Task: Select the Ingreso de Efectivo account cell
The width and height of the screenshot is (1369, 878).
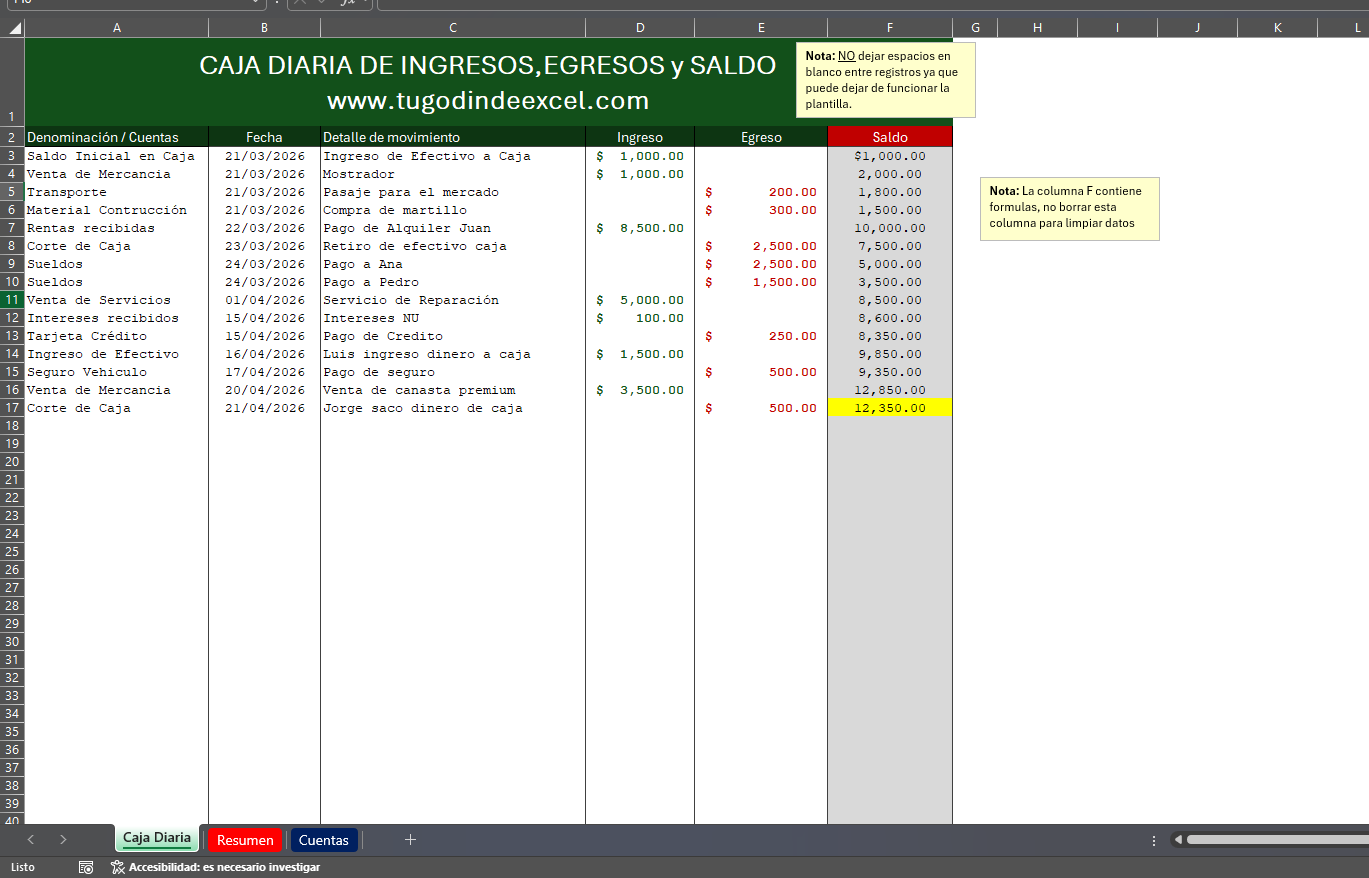Action: [x=117, y=354]
